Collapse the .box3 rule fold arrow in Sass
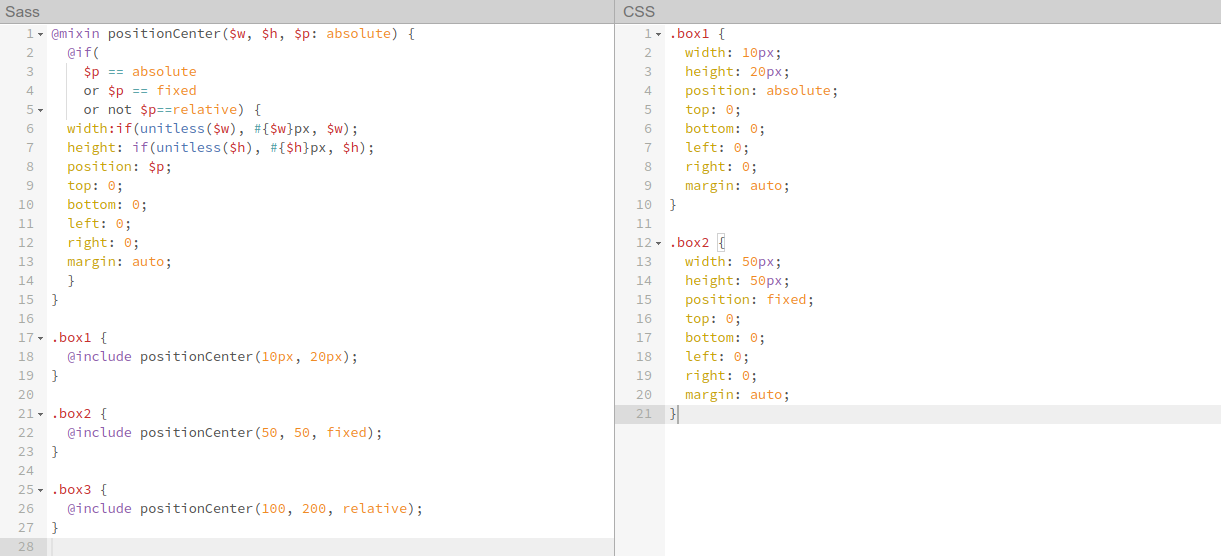1221x556 pixels. (x=40, y=490)
